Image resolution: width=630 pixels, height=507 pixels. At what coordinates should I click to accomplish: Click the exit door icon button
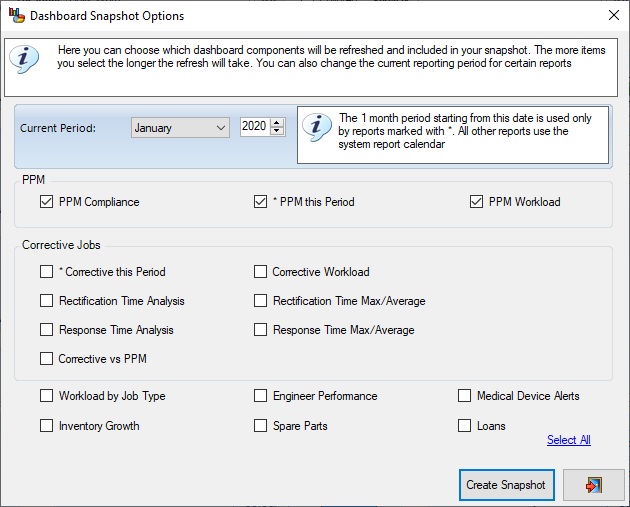[593, 485]
